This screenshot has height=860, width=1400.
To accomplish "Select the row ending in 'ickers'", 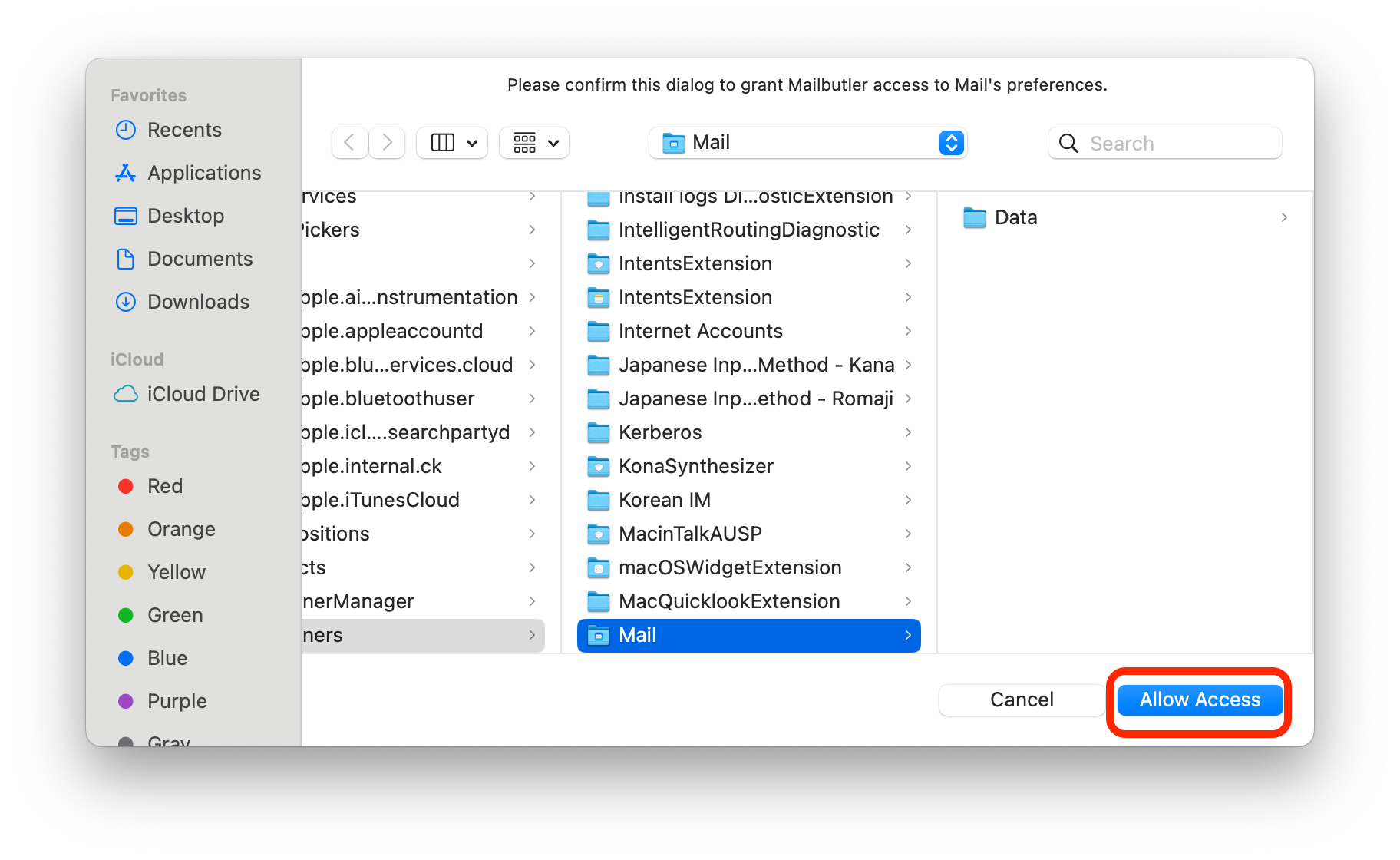I will [x=423, y=230].
